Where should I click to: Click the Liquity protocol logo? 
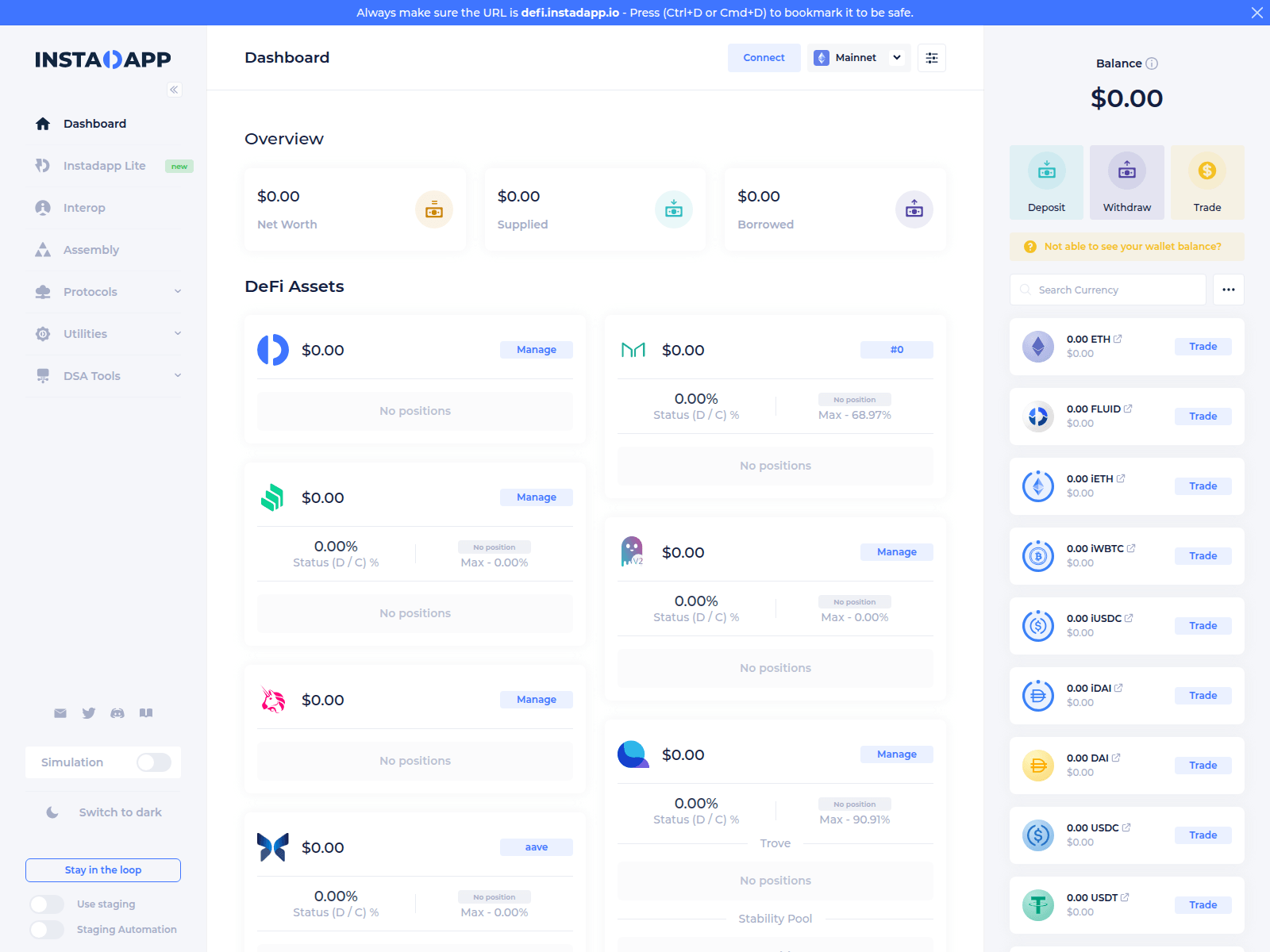[633, 754]
